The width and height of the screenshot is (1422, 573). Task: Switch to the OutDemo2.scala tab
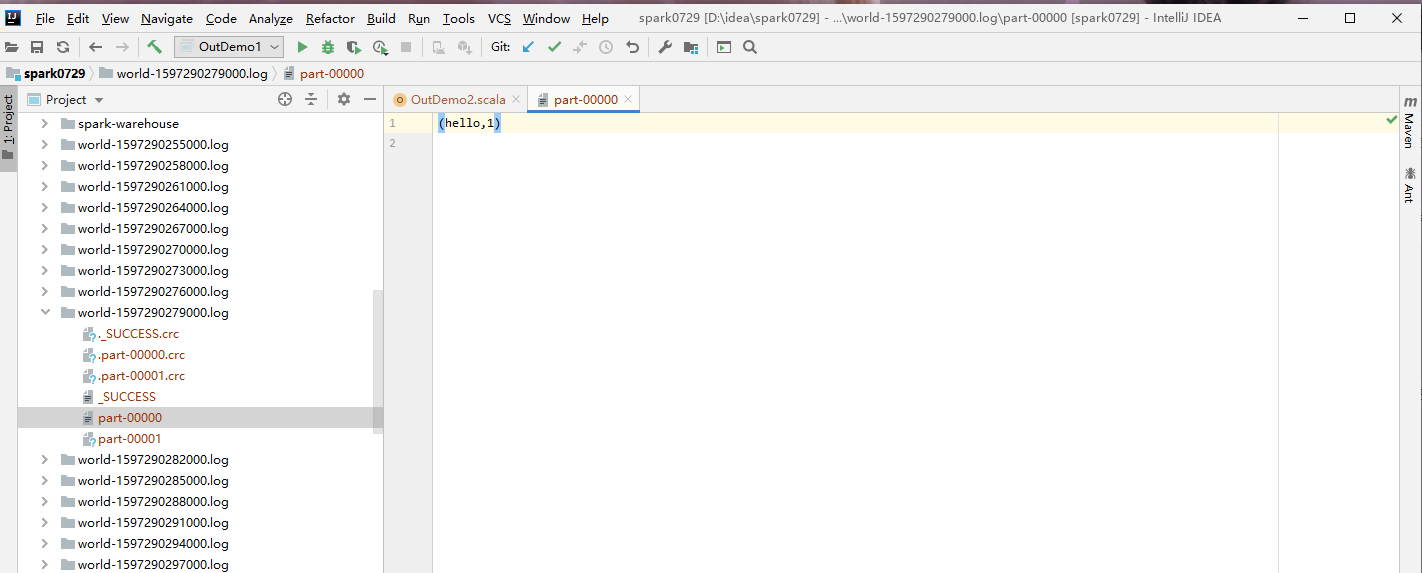(457, 99)
